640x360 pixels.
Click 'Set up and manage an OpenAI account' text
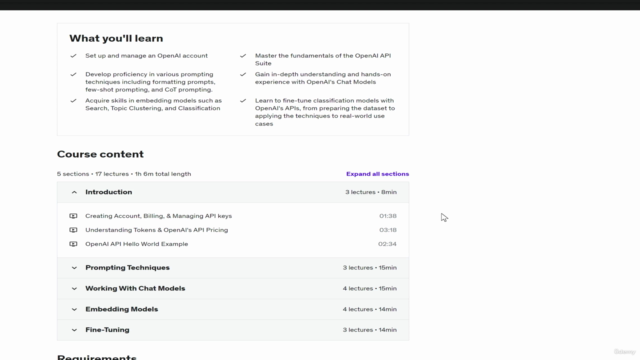(x=146, y=56)
